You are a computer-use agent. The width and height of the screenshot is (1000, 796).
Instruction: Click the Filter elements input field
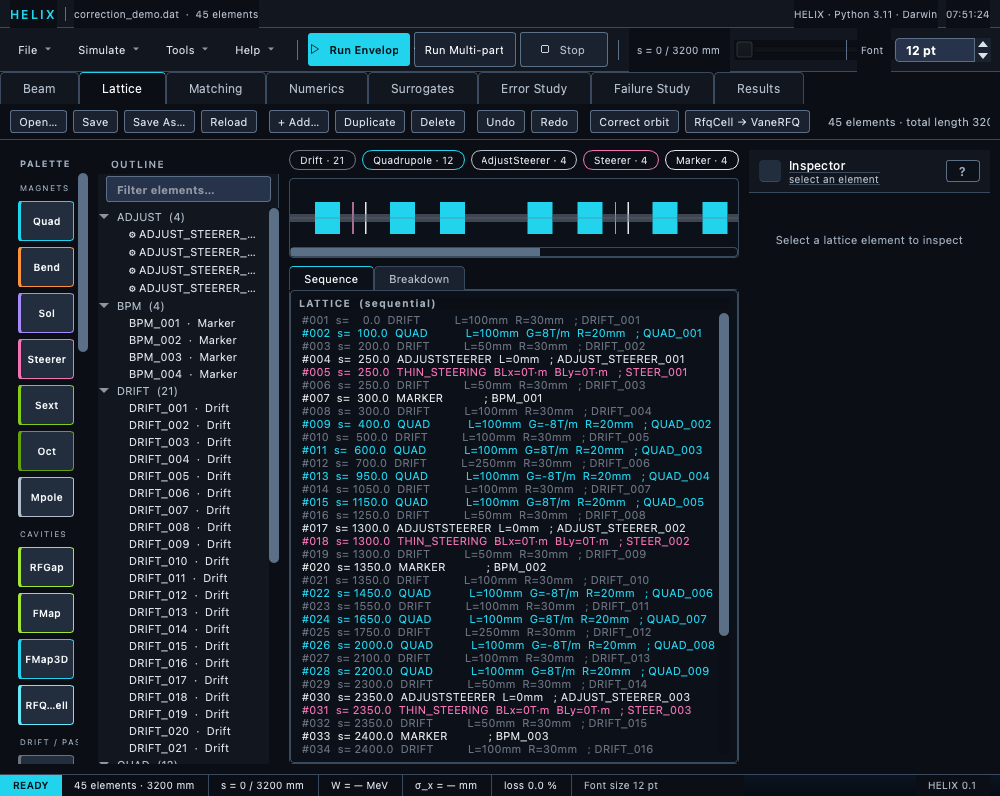coord(188,189)
